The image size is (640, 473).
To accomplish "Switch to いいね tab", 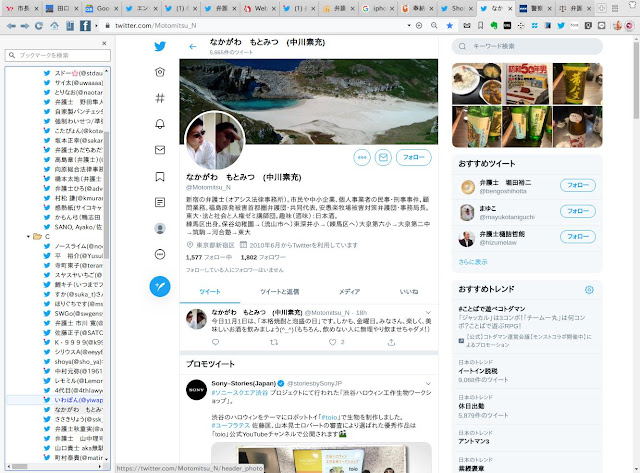I will click(x=409, y=292).
